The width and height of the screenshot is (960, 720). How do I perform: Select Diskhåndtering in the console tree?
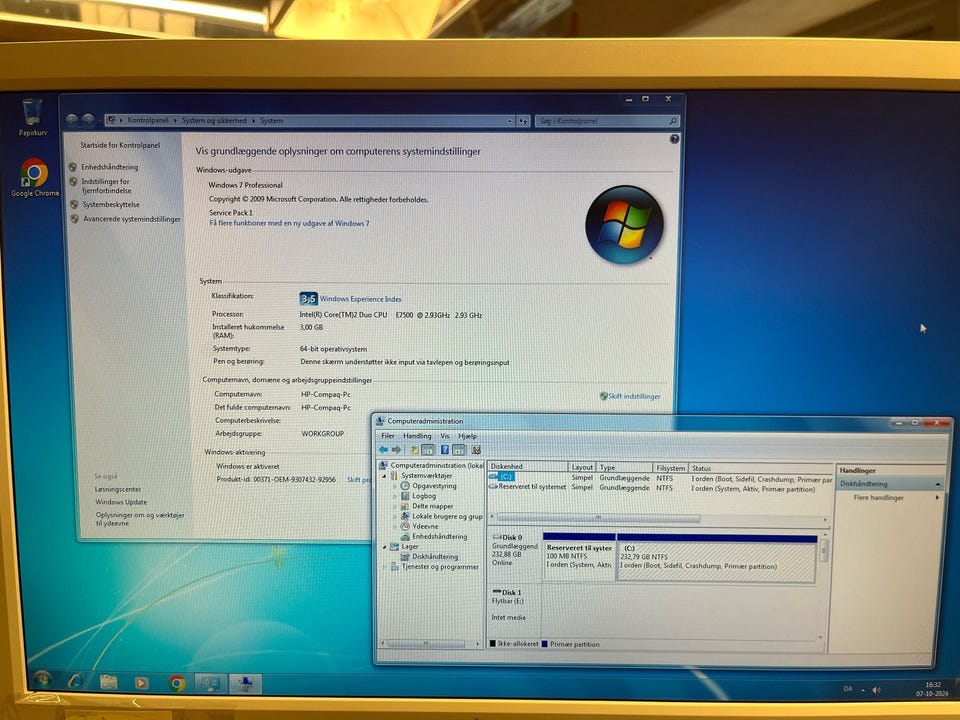tap(435, 557)
